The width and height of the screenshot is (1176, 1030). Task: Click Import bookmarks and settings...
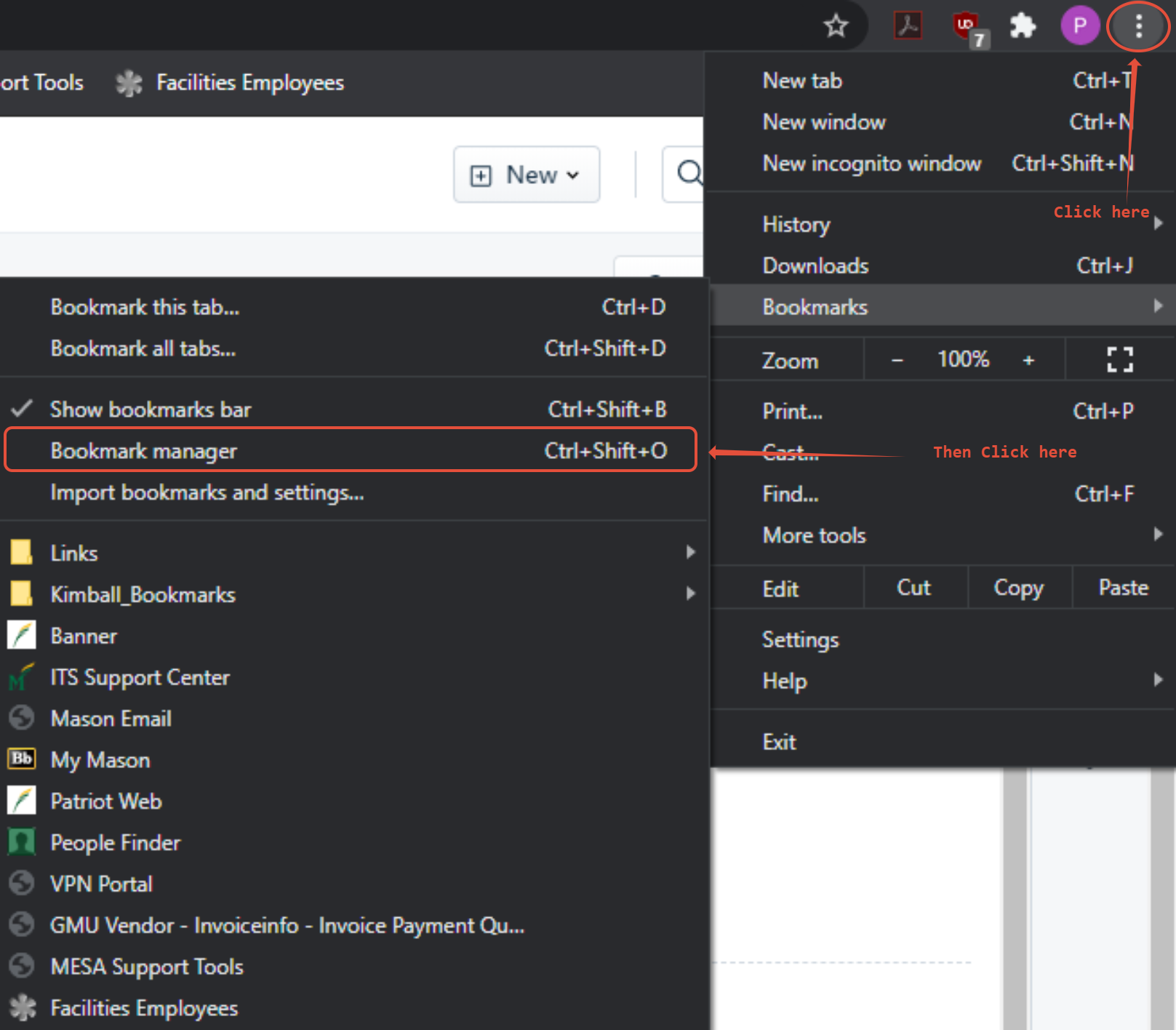(x=353, y=492)
